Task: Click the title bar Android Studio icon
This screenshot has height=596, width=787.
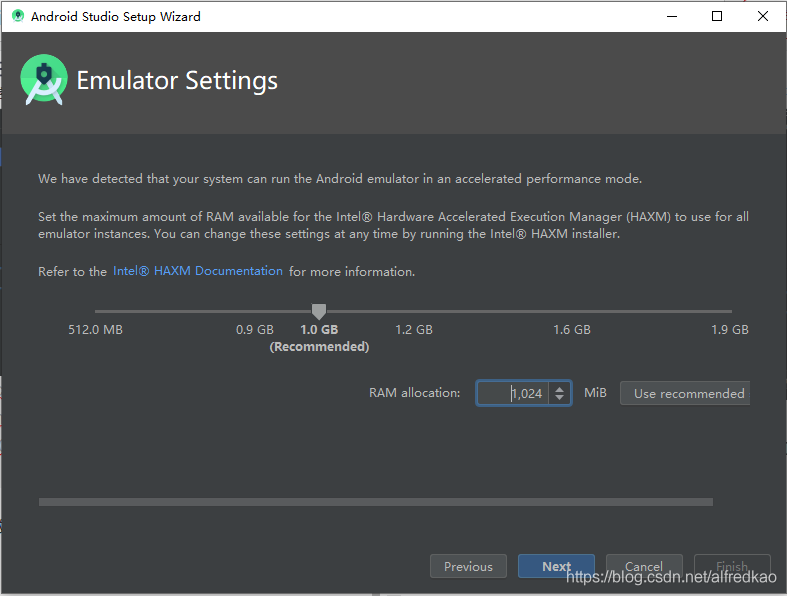Action: [x=18, y=16]
